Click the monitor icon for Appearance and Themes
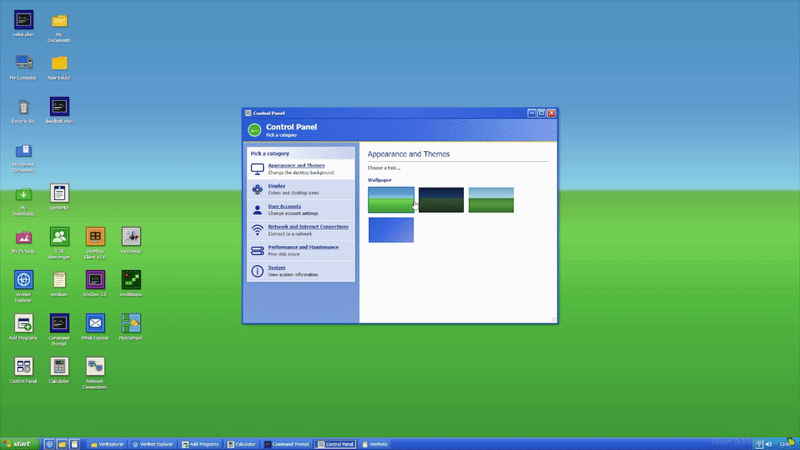Screen dimensions: 800x450 click(257, 169)
